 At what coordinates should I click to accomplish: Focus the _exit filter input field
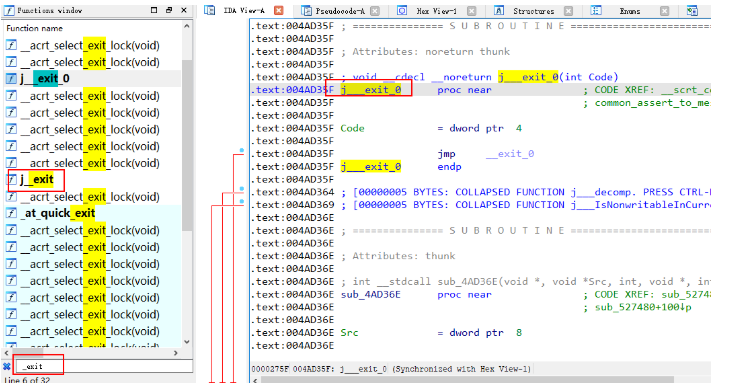click(103, 367)
